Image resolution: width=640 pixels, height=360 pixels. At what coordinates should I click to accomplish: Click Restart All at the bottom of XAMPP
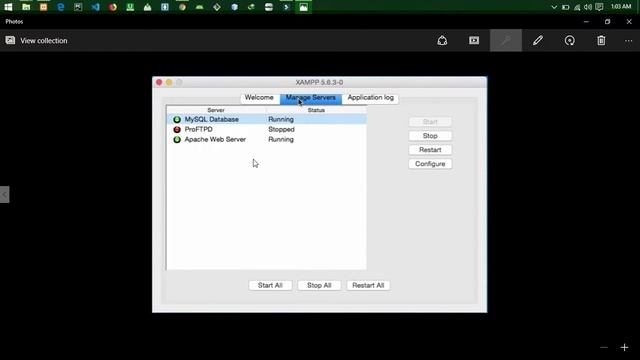368,285
